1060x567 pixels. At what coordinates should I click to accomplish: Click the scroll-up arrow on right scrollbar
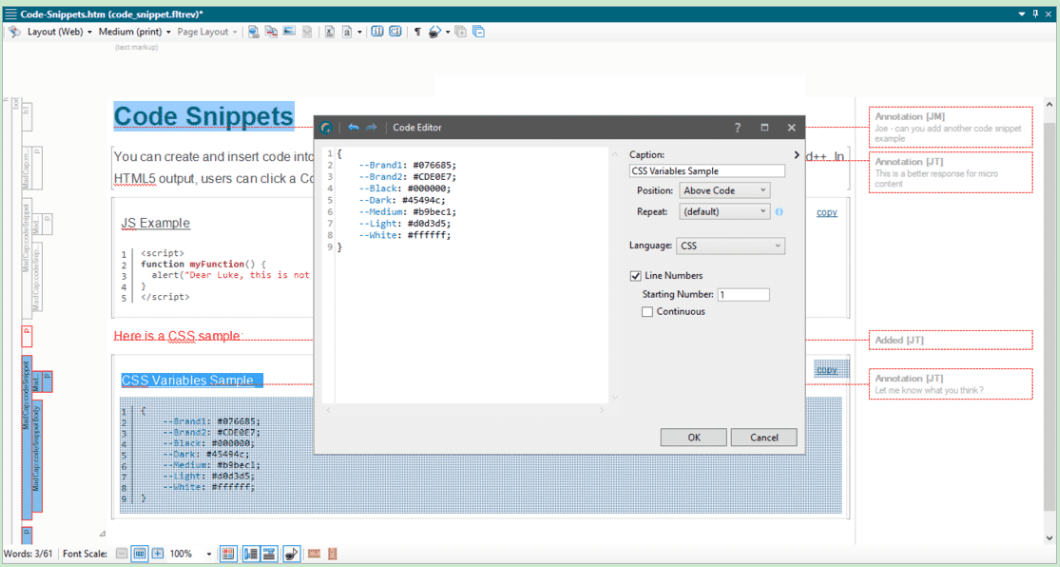(x=1049, y=105)
